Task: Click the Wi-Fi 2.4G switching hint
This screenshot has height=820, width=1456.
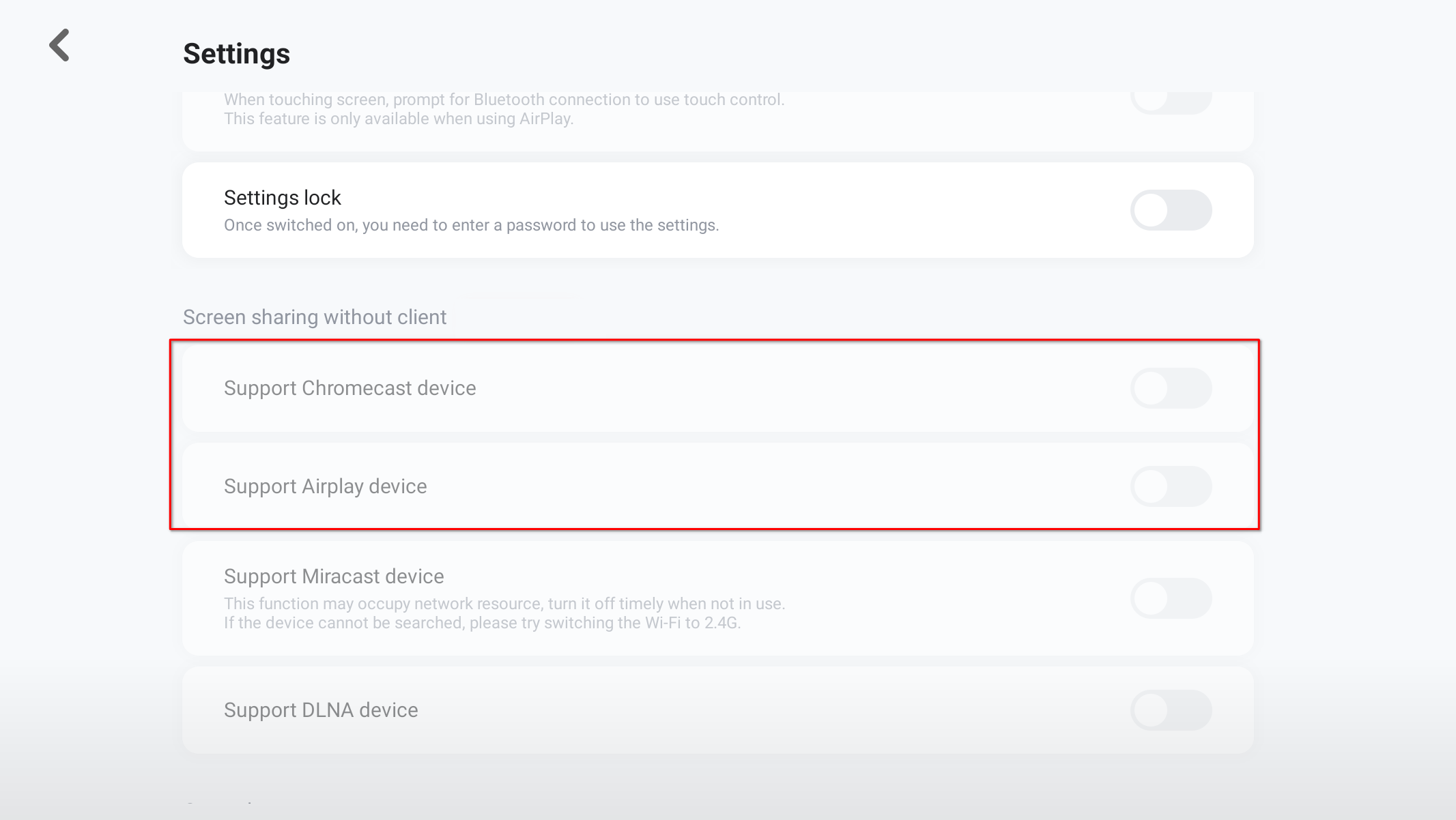Action: tap(482, 623)
